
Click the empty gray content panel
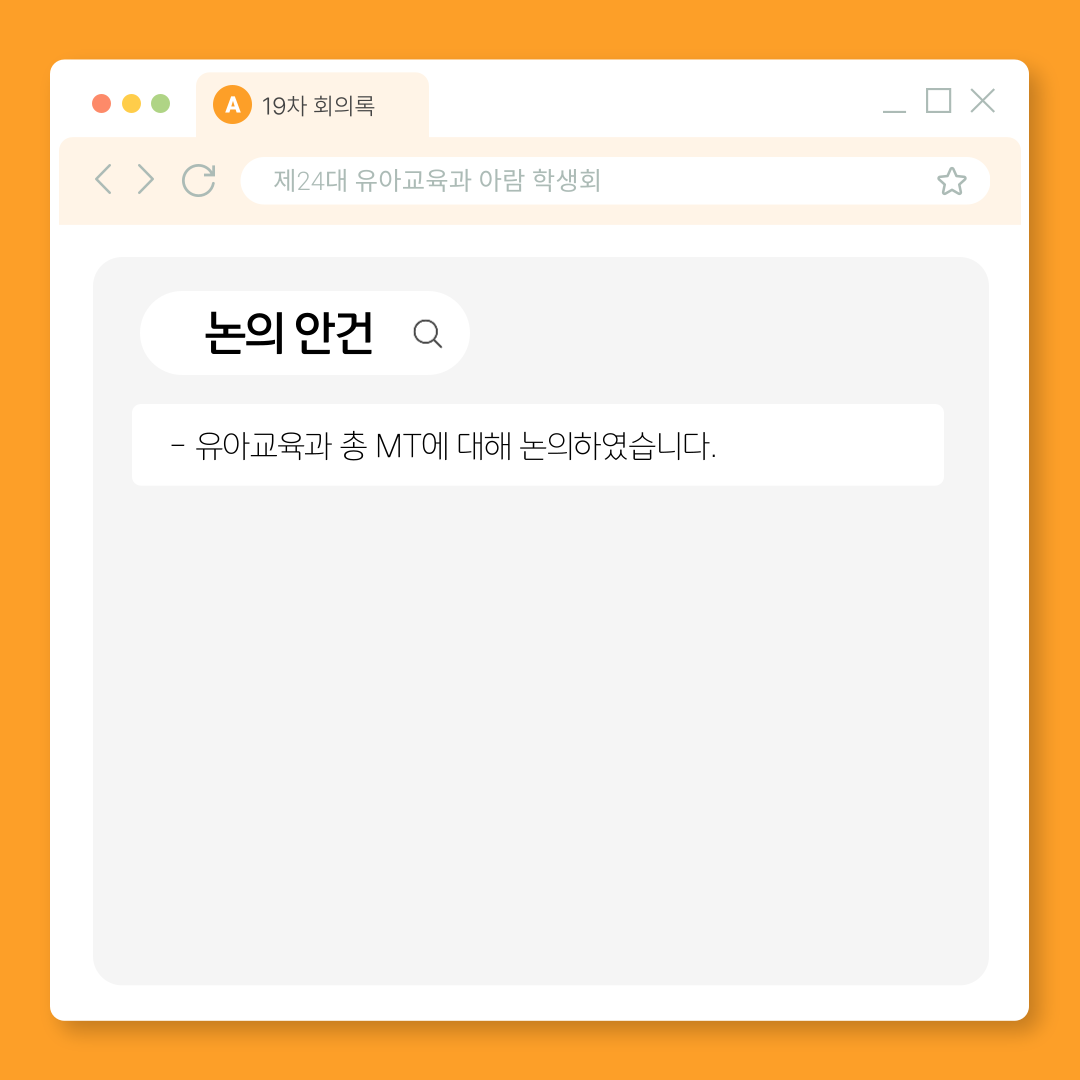click(541, 730)
